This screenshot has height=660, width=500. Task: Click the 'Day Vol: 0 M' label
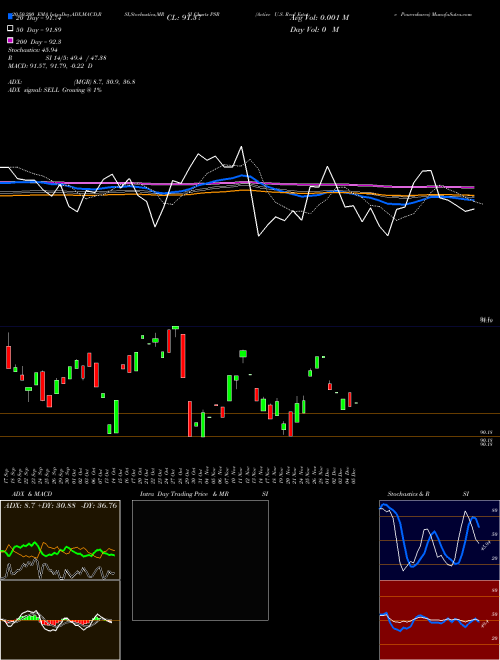pos(314,29)
